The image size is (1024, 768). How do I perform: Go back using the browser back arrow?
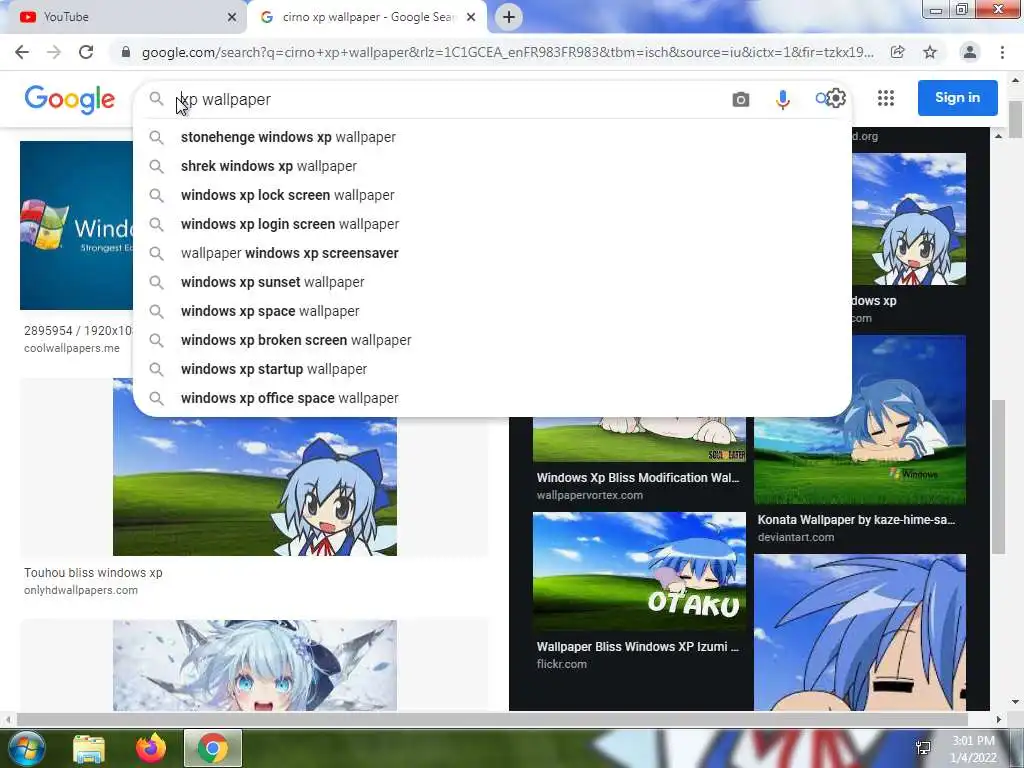point(22,52)
